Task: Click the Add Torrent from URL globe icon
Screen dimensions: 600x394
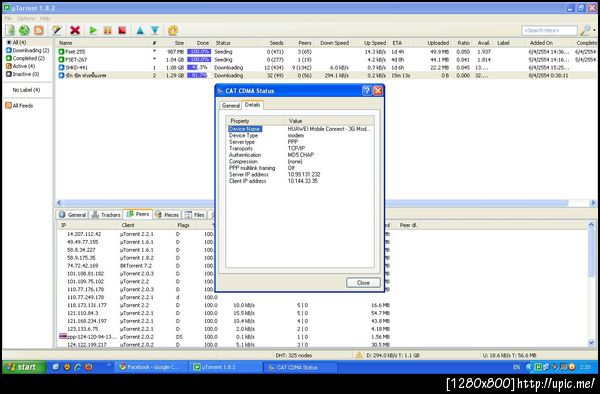Action: [x=24, y=30]
